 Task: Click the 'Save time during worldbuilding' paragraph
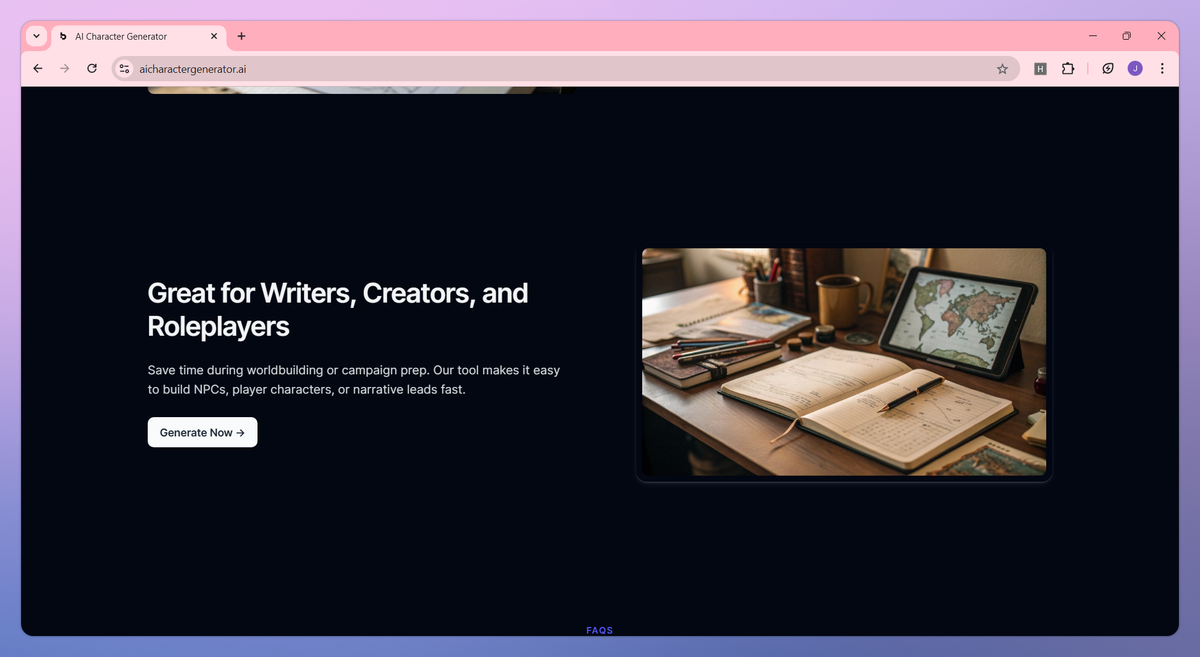pos(354,379)
